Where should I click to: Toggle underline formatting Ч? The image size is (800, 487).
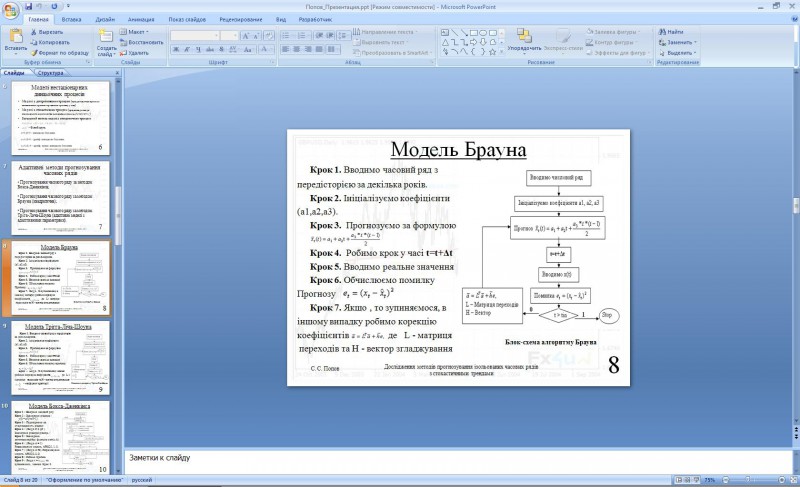click(x=198, y=49)
